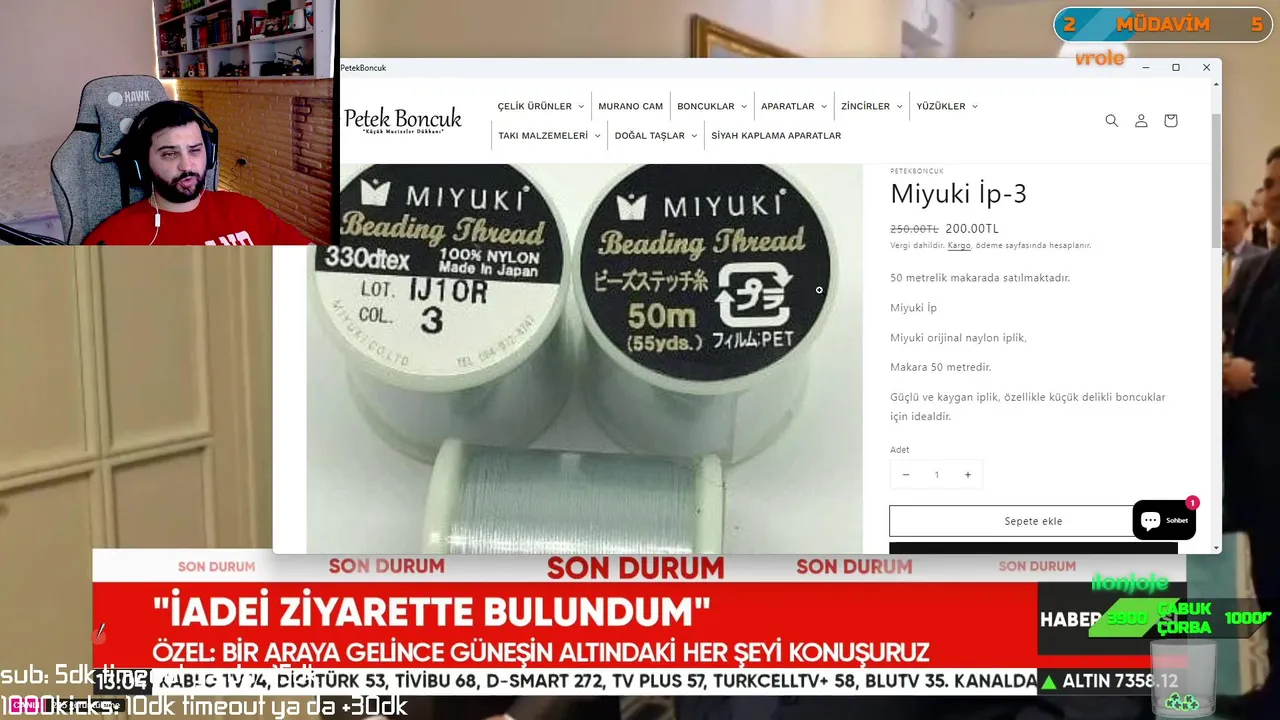Click the quantity input field

[x=937, y=474]
